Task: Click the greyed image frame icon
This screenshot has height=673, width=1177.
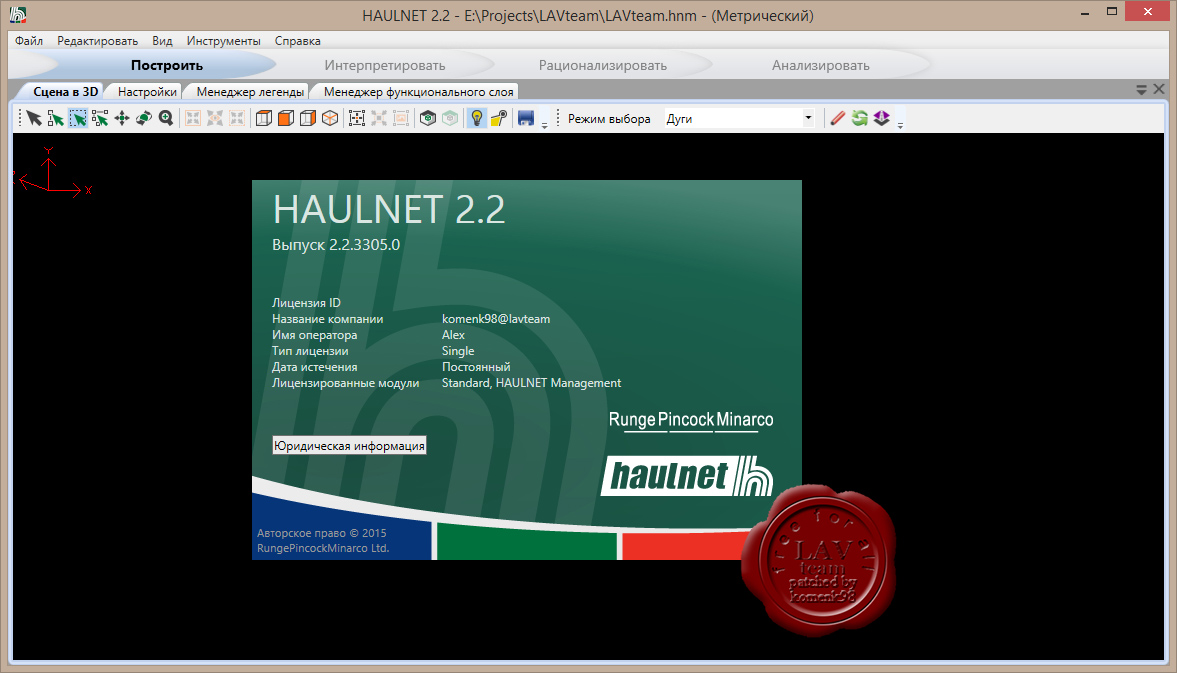Action: tap(402, 119)
